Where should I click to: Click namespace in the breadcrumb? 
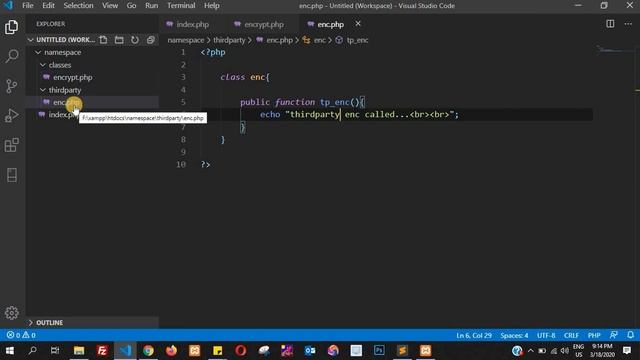click(x=186, y=40)
